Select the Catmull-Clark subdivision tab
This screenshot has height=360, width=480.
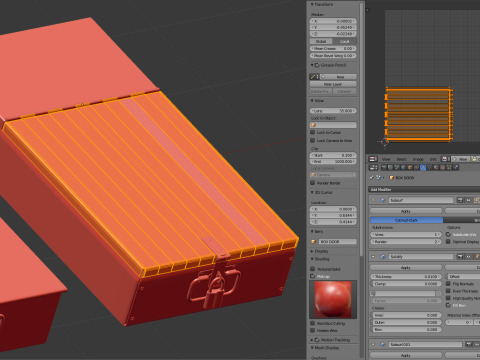[x=406, y=220]
